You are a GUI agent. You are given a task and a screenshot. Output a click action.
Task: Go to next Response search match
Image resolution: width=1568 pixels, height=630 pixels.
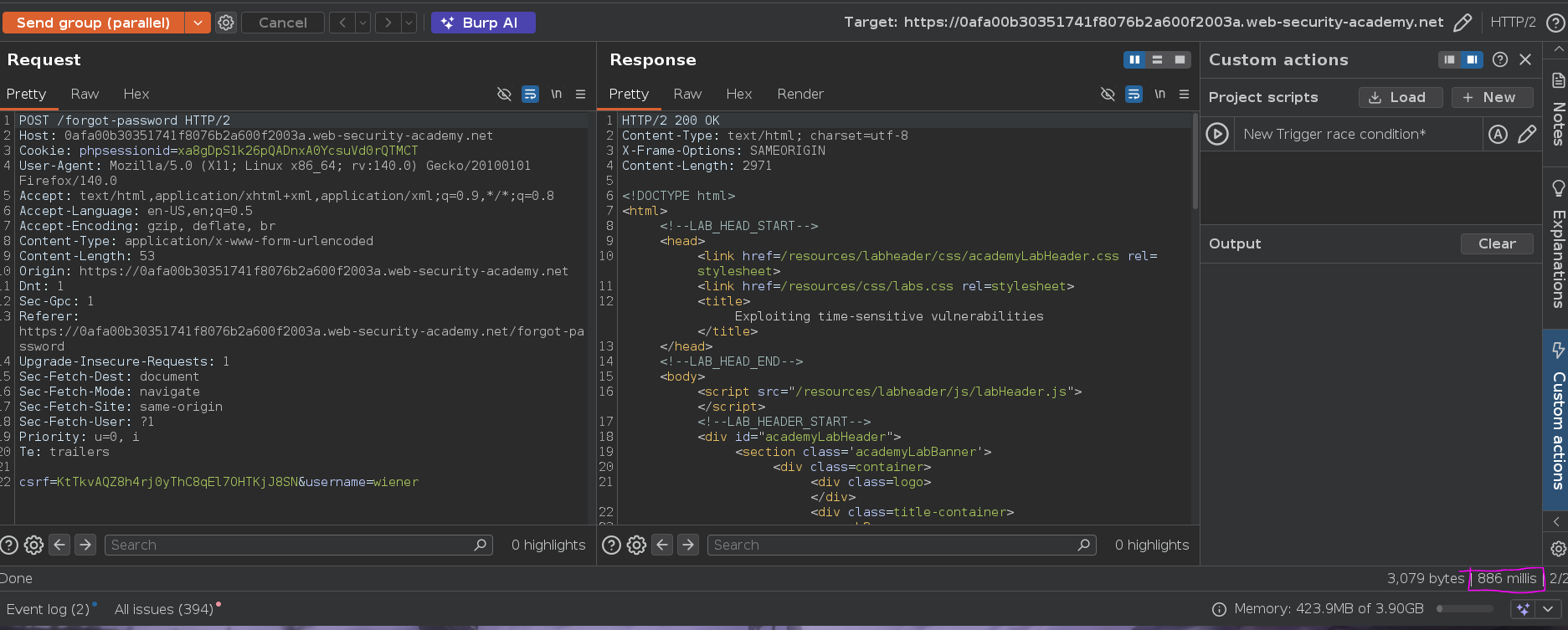(x=688, y=545)
